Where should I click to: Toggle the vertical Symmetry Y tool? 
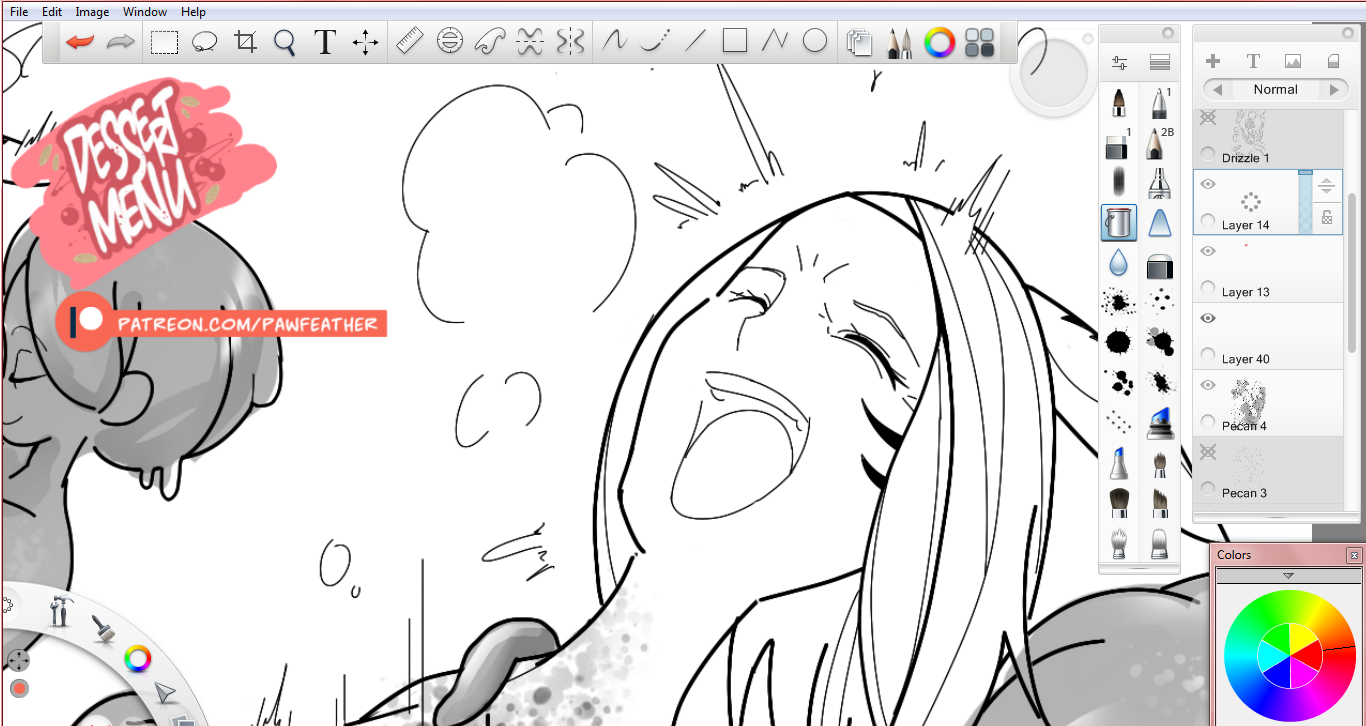click(x=570, y=42)
